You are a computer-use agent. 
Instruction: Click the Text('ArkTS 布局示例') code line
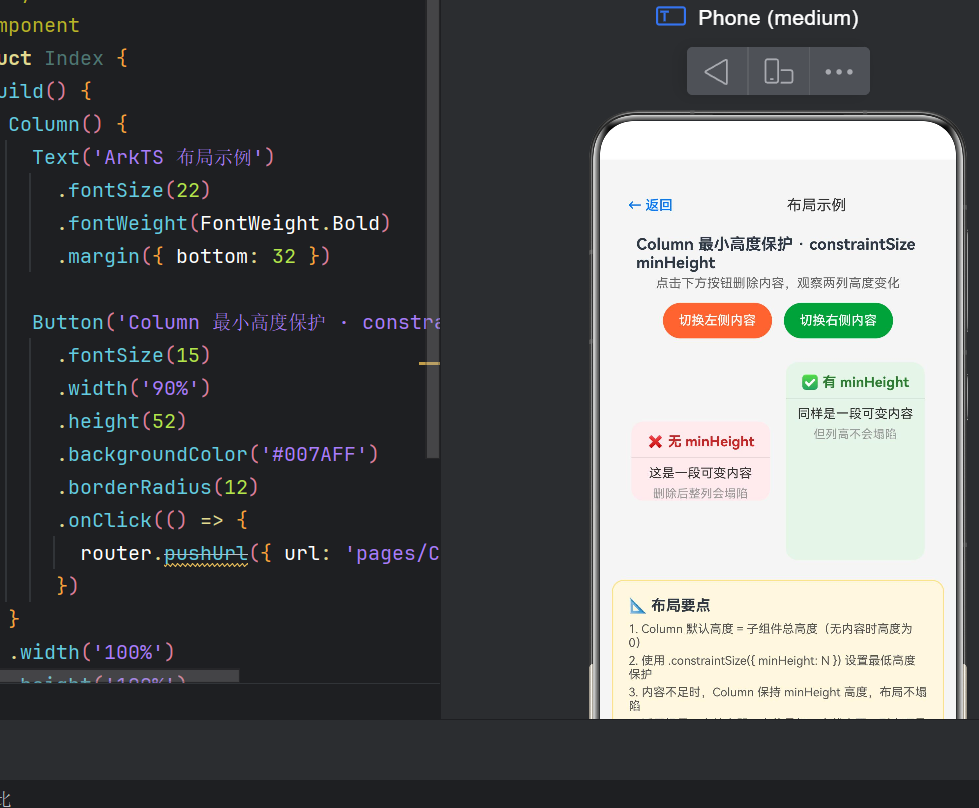(154, 157)
